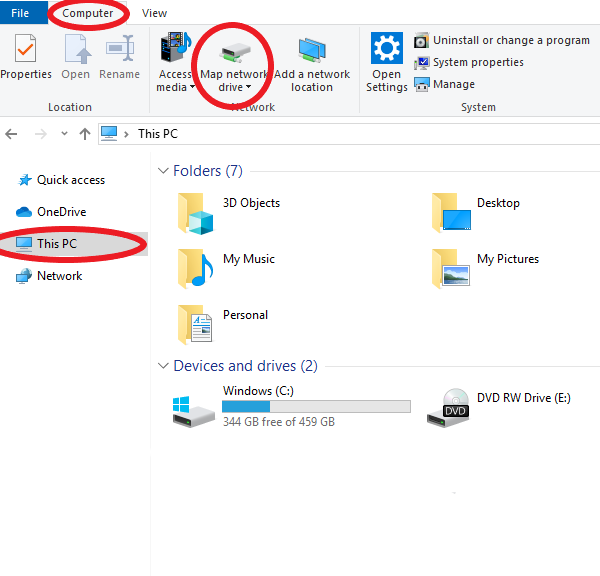Viewport: 600px width, 576px height.
Task: Open System properties from ribbon
Action: tap(470, 63)
